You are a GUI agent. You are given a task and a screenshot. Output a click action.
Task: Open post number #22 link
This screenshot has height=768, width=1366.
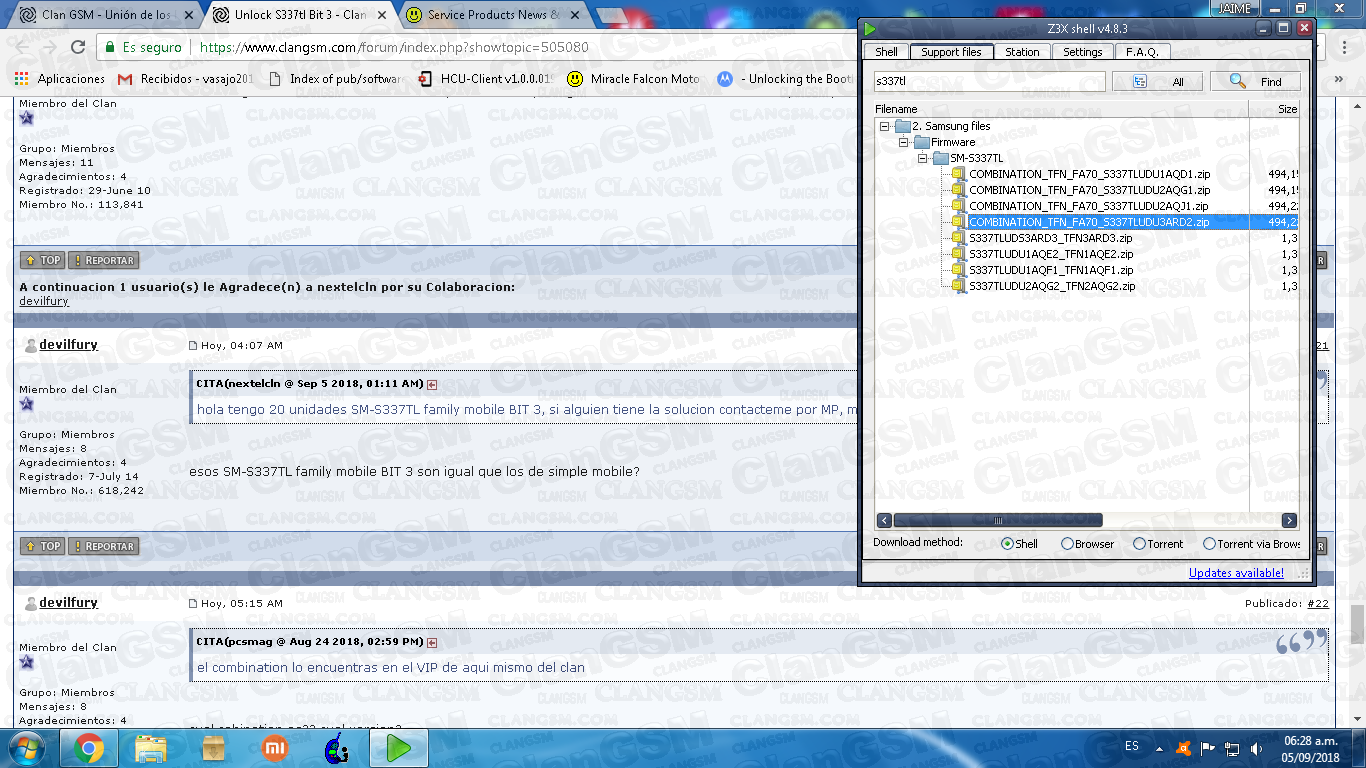click(x=1318, y=603)
